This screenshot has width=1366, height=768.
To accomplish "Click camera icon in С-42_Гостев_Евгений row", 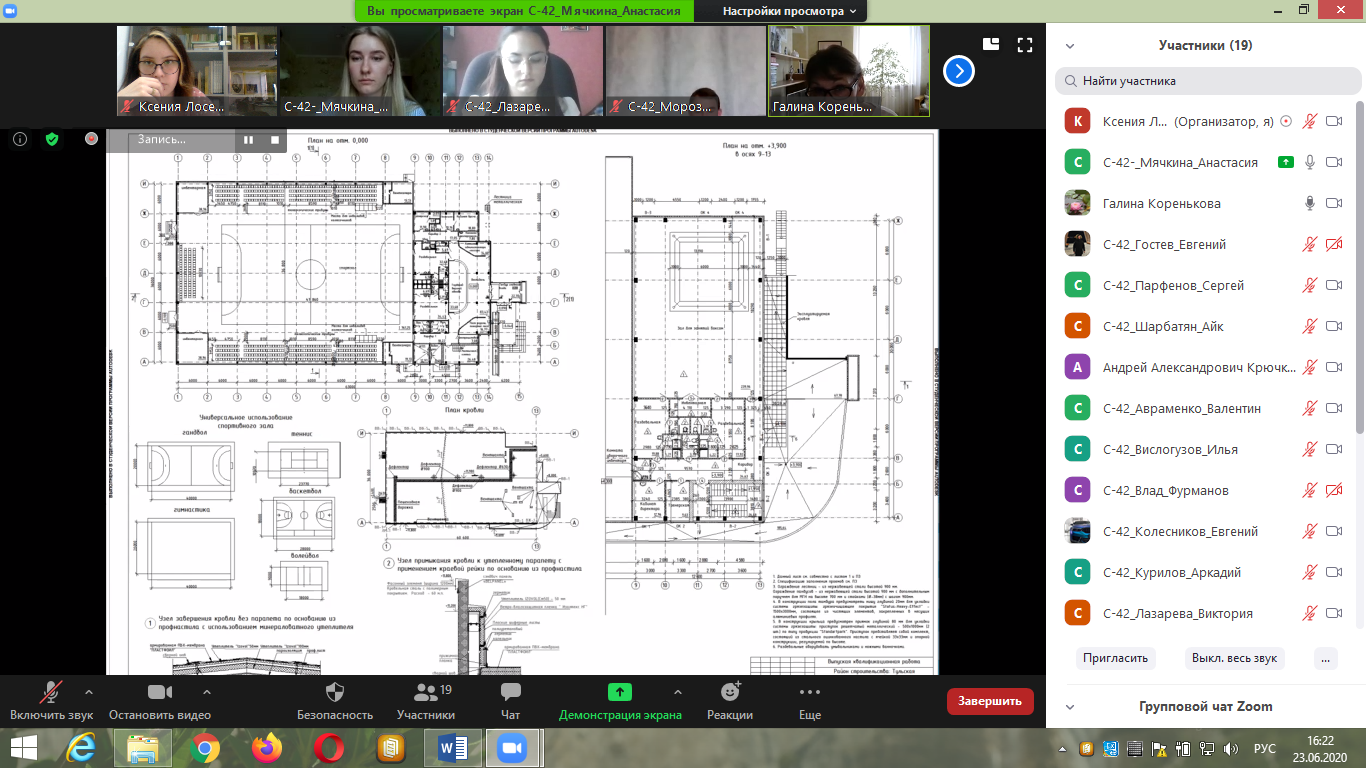I will point(1333,244).
